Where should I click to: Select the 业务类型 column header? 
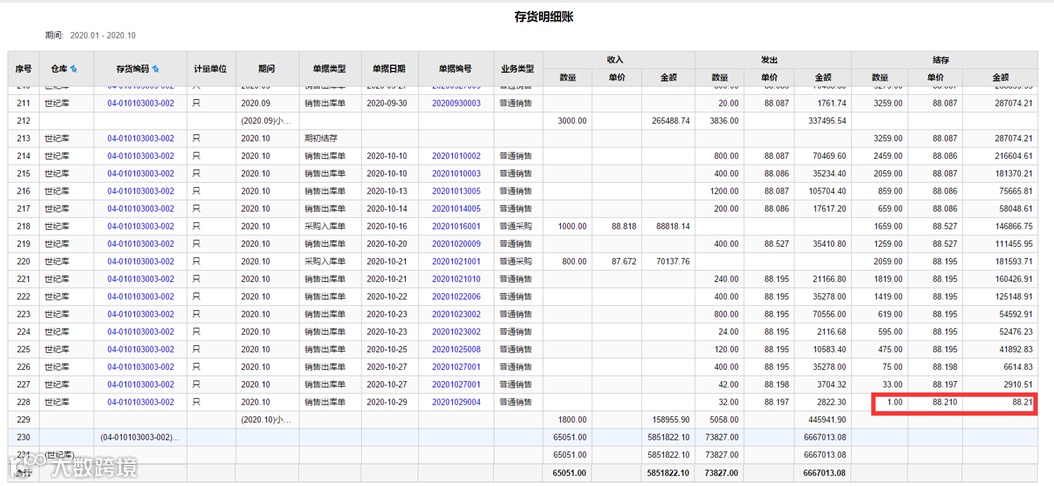(x=518, y=69)
